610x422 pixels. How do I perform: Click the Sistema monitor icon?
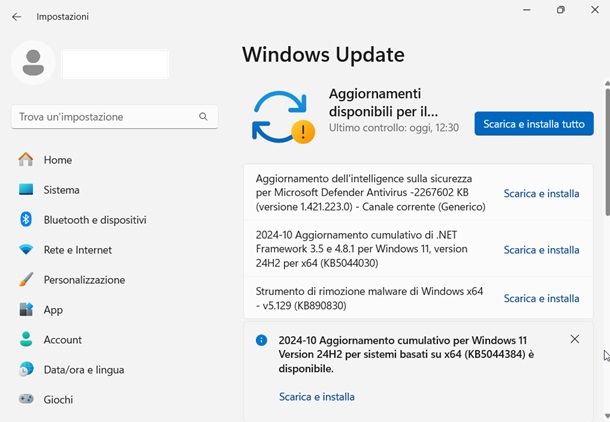click(26, 189)
